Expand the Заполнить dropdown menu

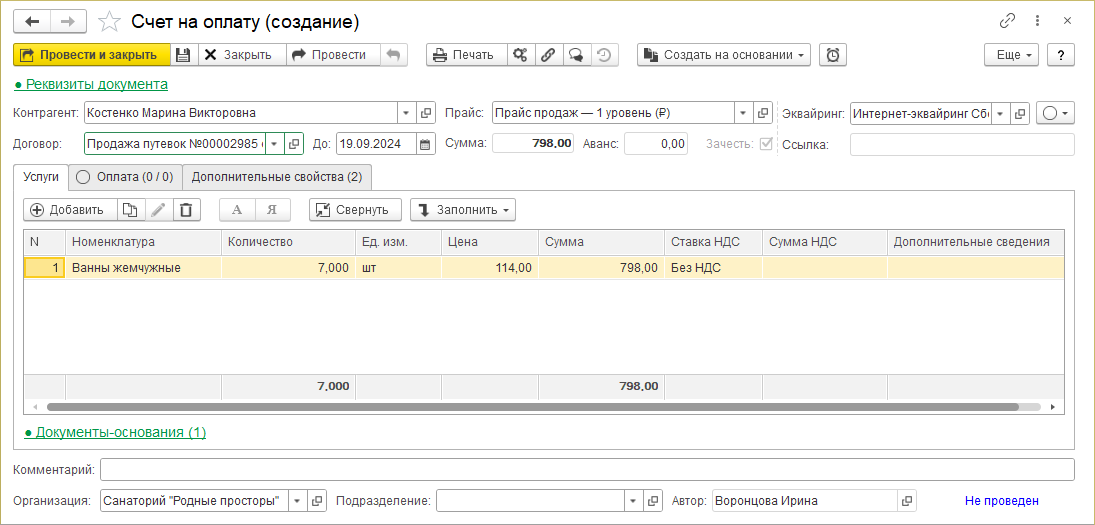[463, 210]
